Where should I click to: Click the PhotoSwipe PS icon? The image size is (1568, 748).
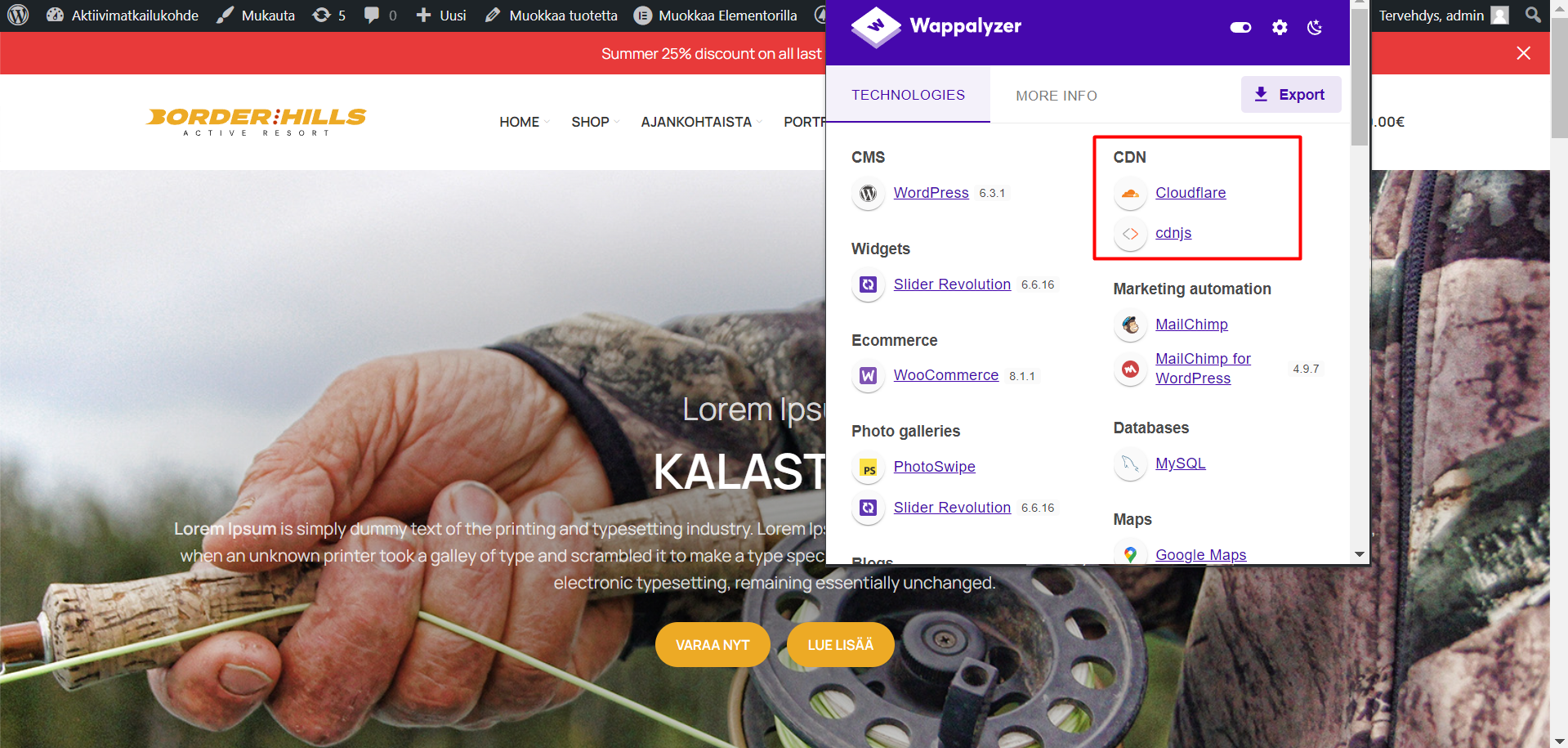(868, 468)
